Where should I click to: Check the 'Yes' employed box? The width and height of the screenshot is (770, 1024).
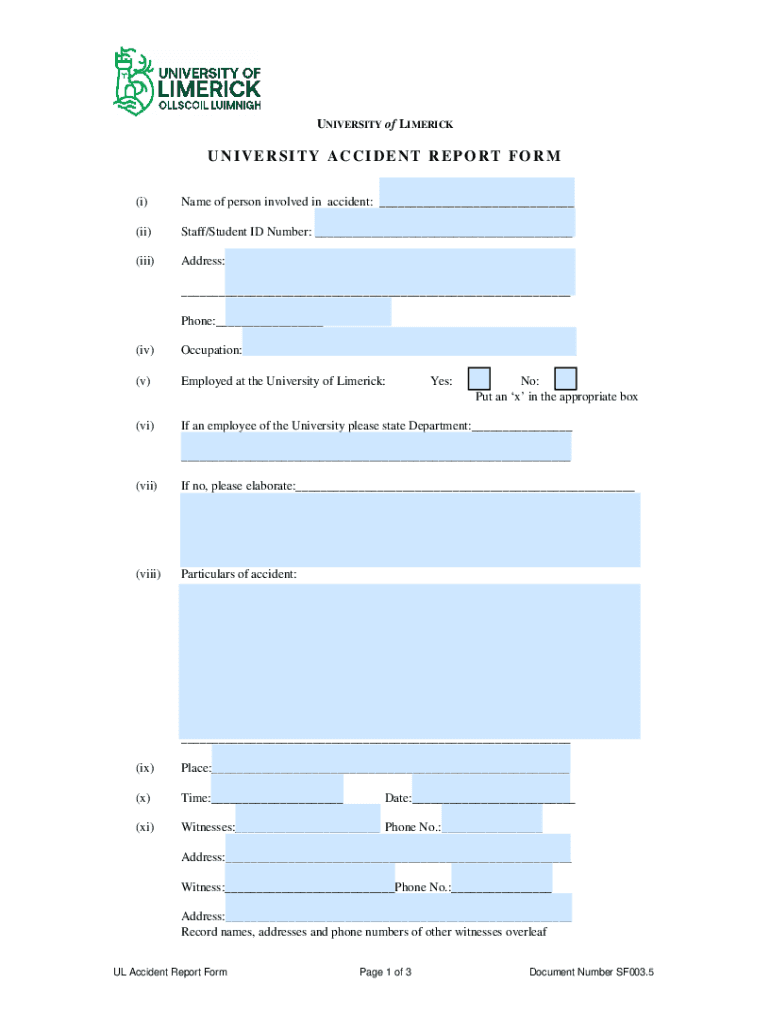tap(480, 379)
